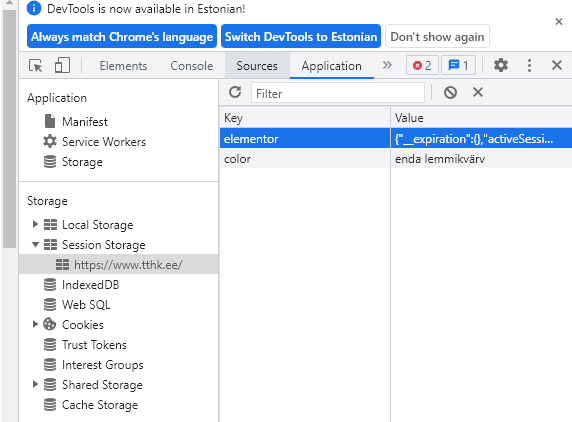Click the Shared Storage database icon
Viewport: 572px width, 422px height.
tap(50, 384)
